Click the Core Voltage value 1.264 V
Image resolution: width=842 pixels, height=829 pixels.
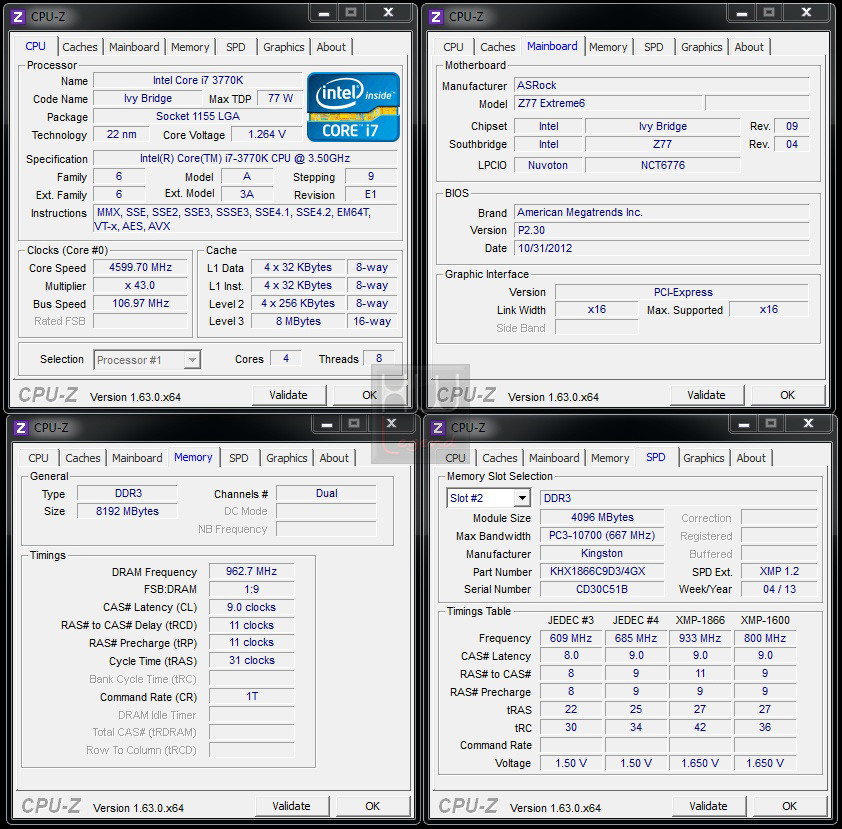(266, 134)
